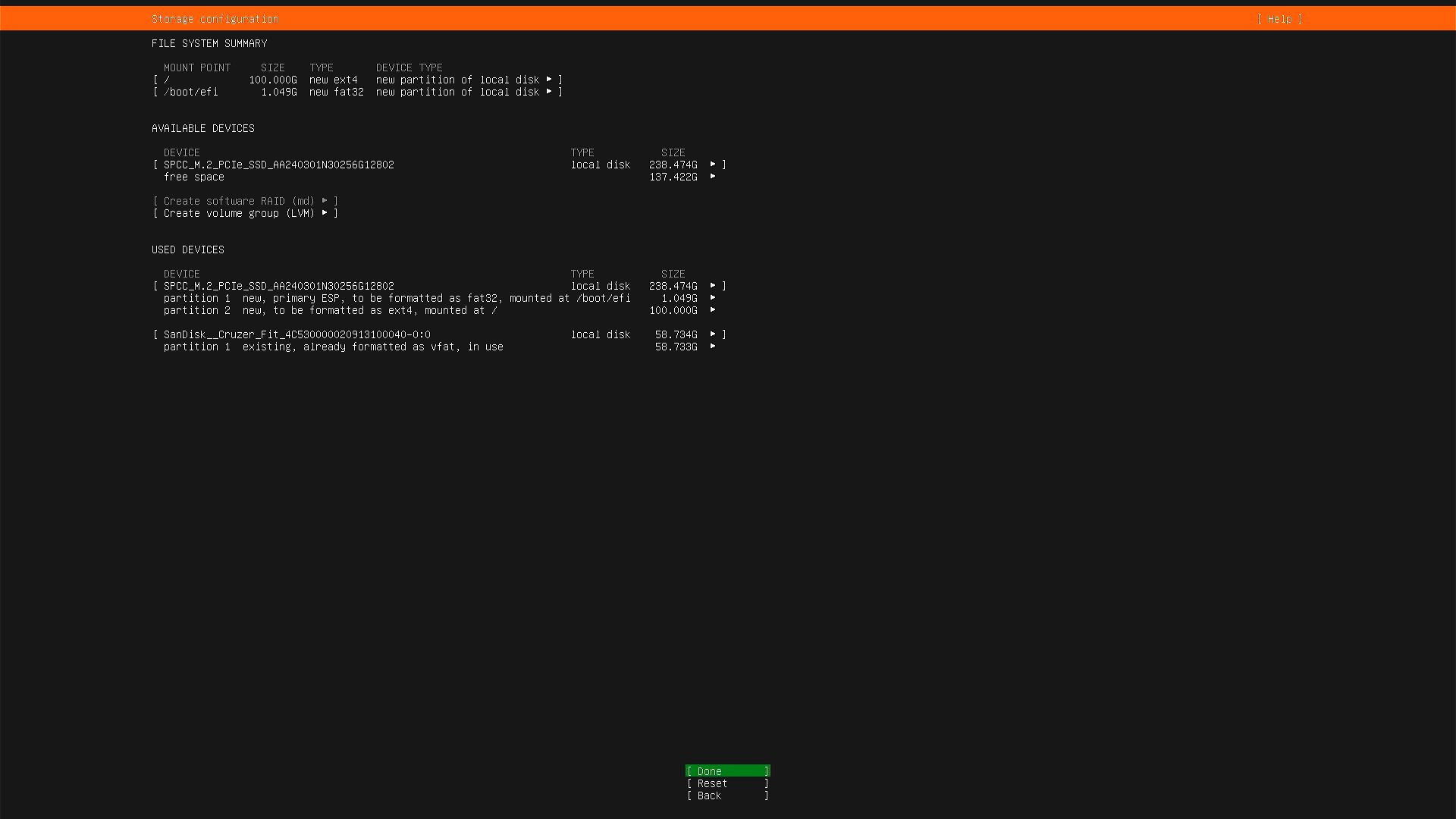This screenshot has width=1456, height=819.
Task: Select SanDisk Cruzer Fit device name
Action: click(297, 334)
